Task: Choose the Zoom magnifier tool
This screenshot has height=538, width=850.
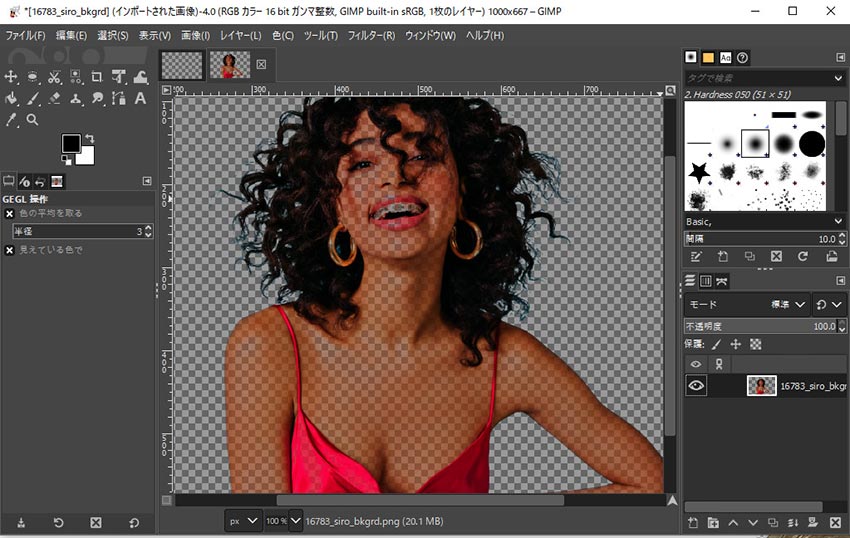Action: (x=32, y=120)
